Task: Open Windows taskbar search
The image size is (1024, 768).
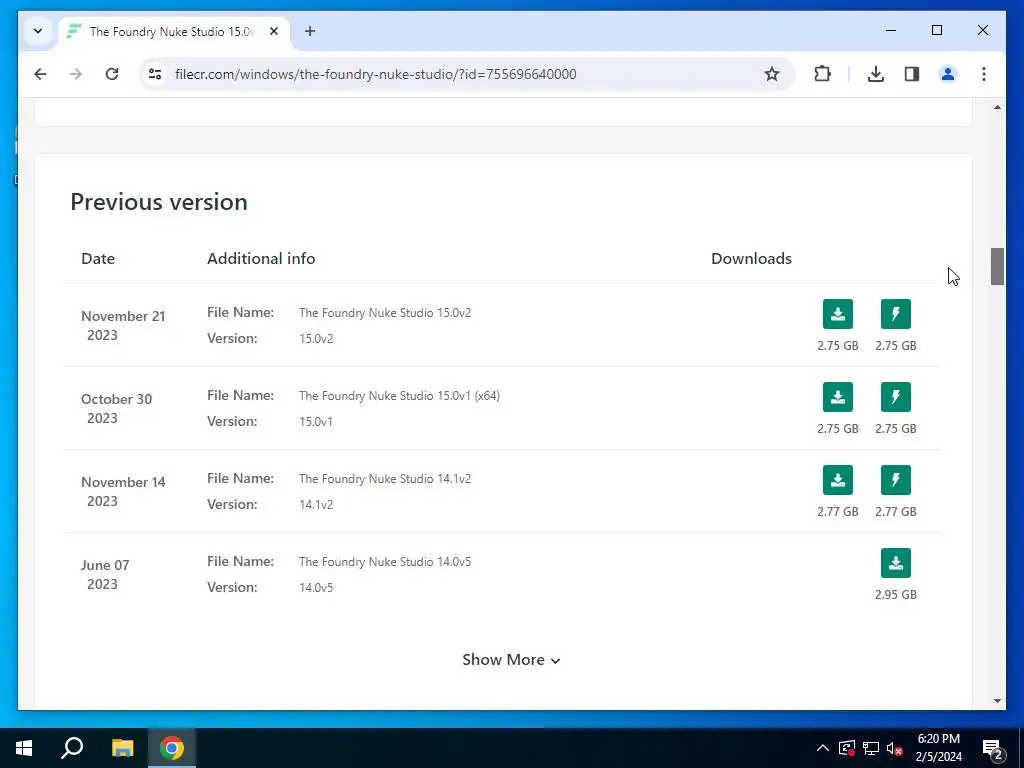Action: [x=72, y=748]
